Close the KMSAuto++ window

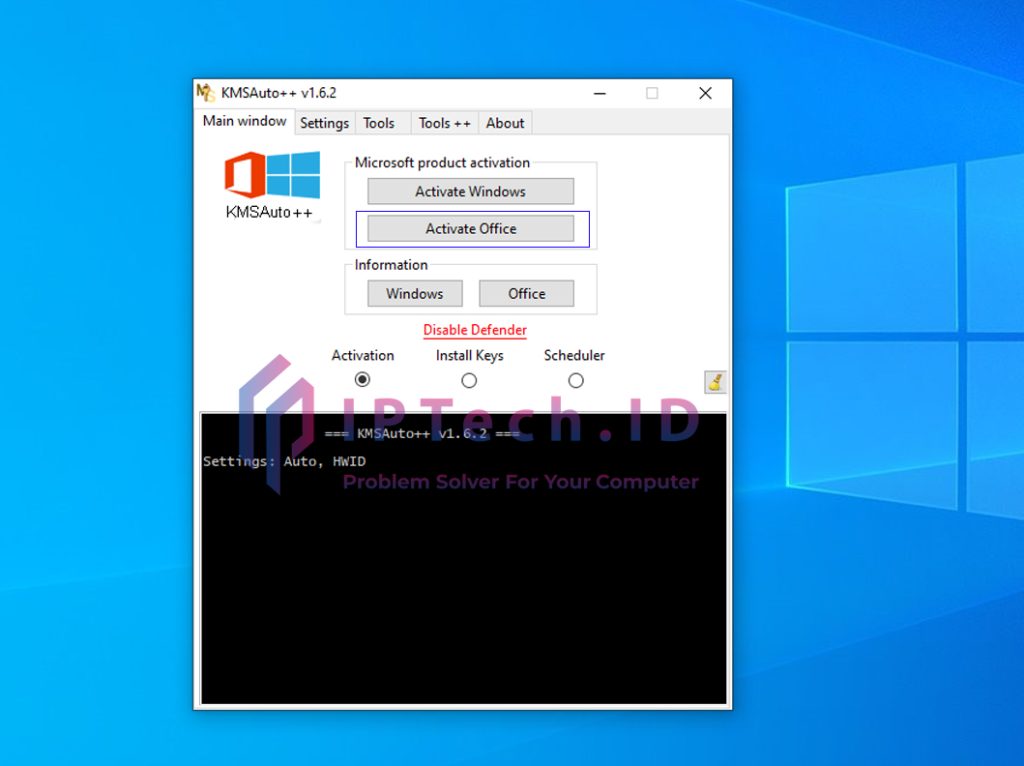pos(705,93)
